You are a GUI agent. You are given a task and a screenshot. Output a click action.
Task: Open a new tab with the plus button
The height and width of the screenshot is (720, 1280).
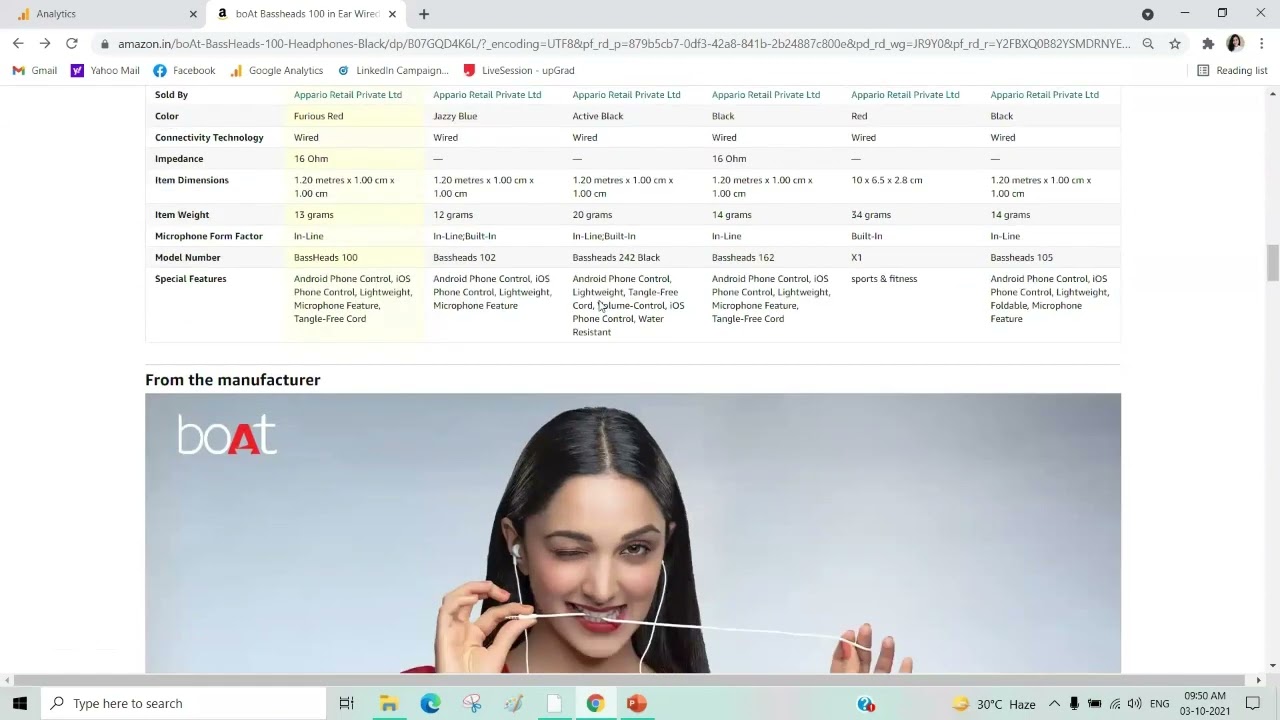pyautogui.click(x=424, y=14)
